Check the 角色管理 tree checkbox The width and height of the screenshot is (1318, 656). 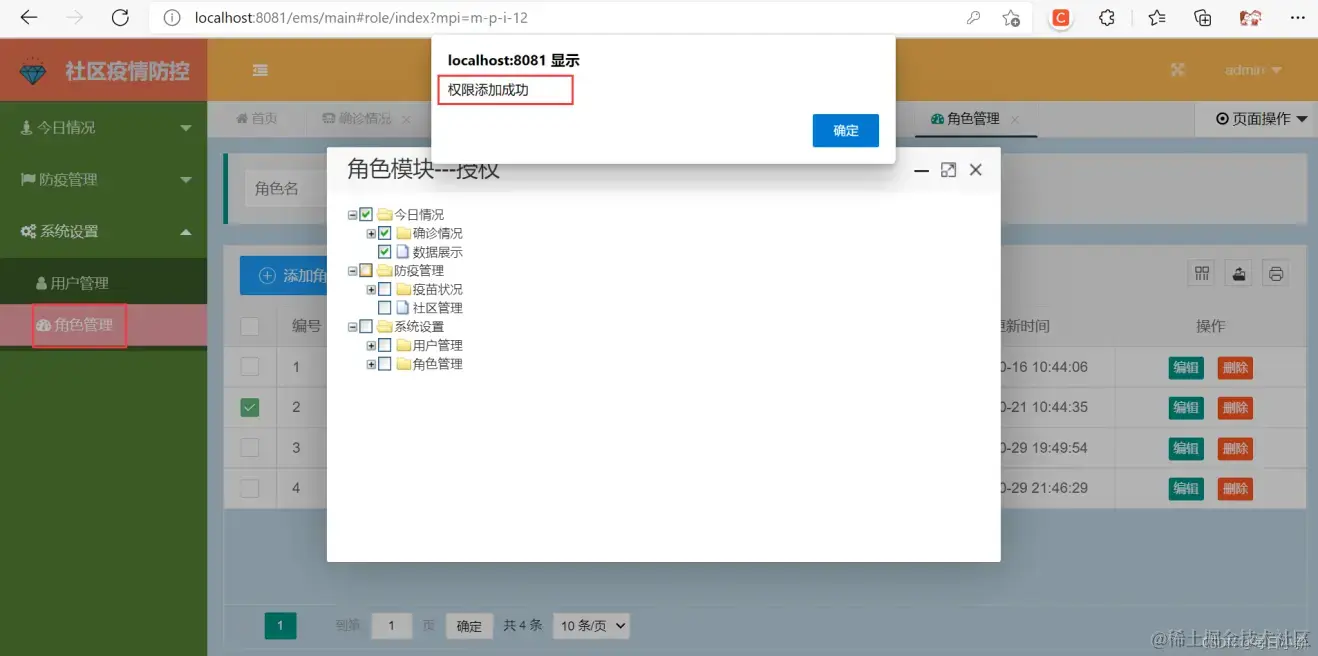[385, 364]
